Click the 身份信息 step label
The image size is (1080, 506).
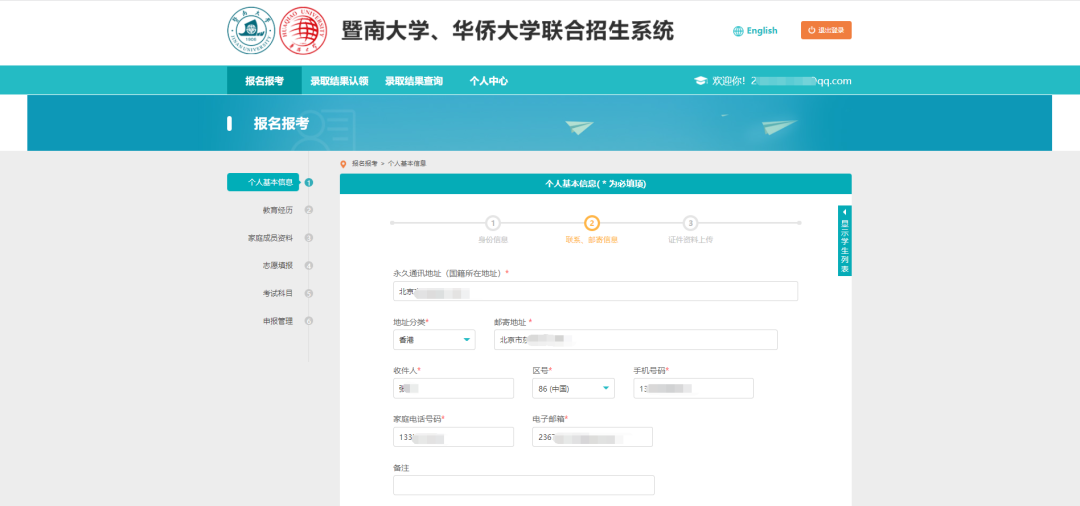coord(492,240)
